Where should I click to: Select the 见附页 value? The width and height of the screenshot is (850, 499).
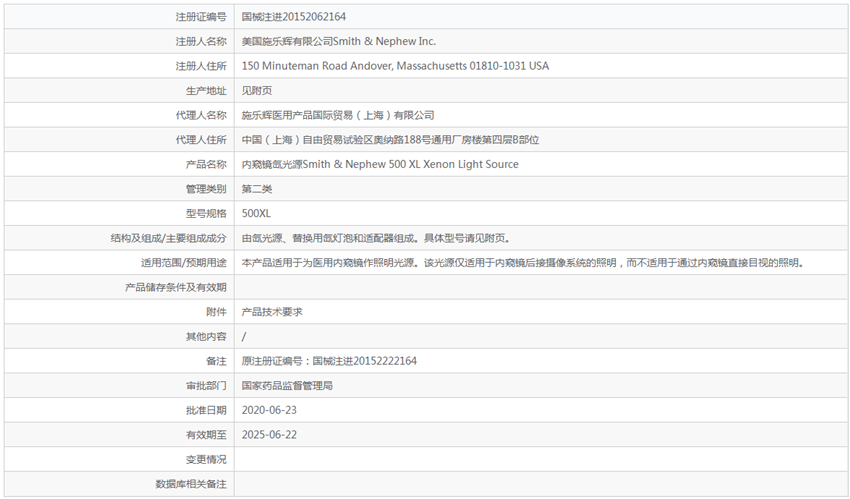tap(257, 90)
